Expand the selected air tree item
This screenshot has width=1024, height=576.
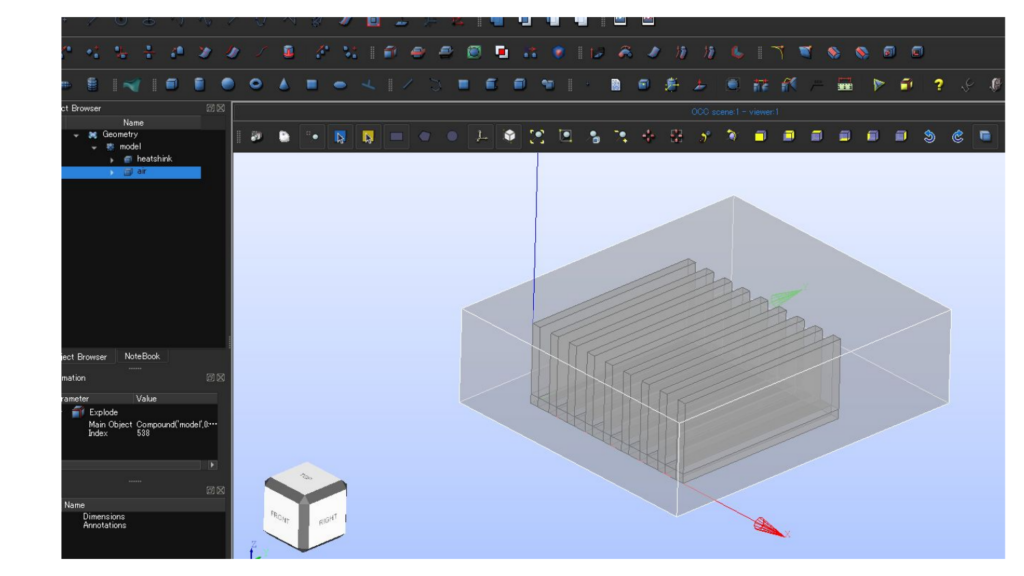(x=112, y=173)
